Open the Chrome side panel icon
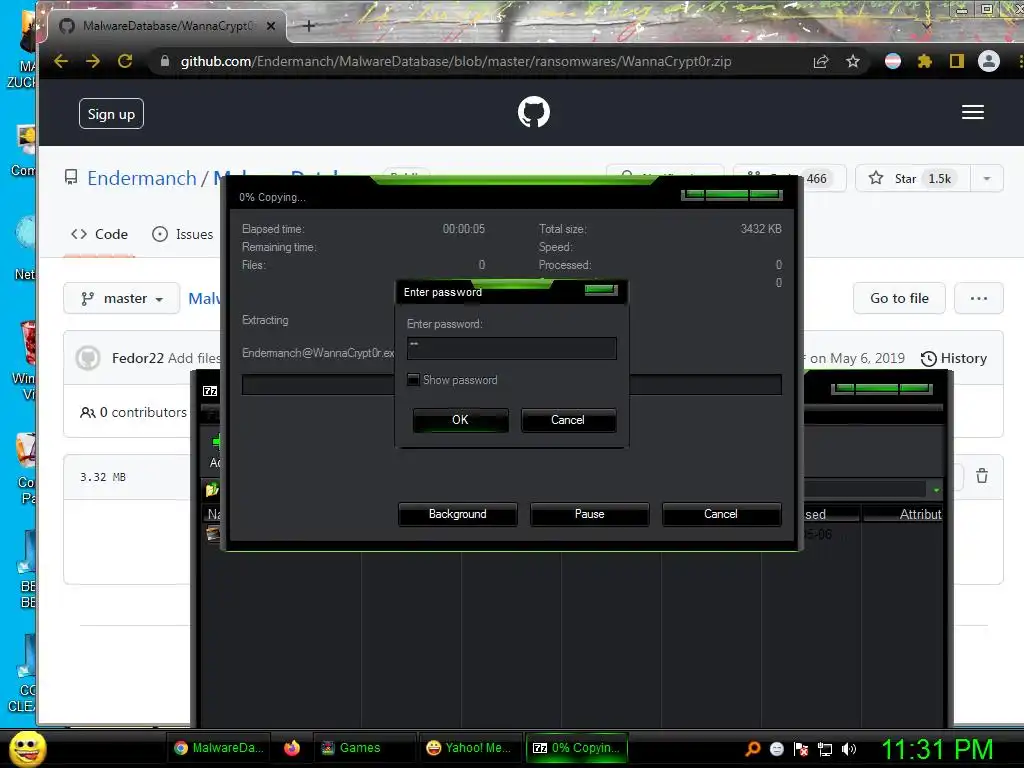 pos(957,61)
